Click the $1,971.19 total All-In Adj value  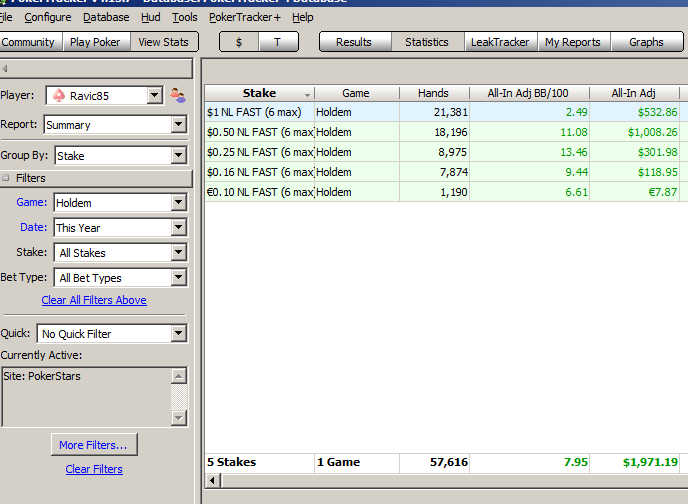[x=650, y=462]
